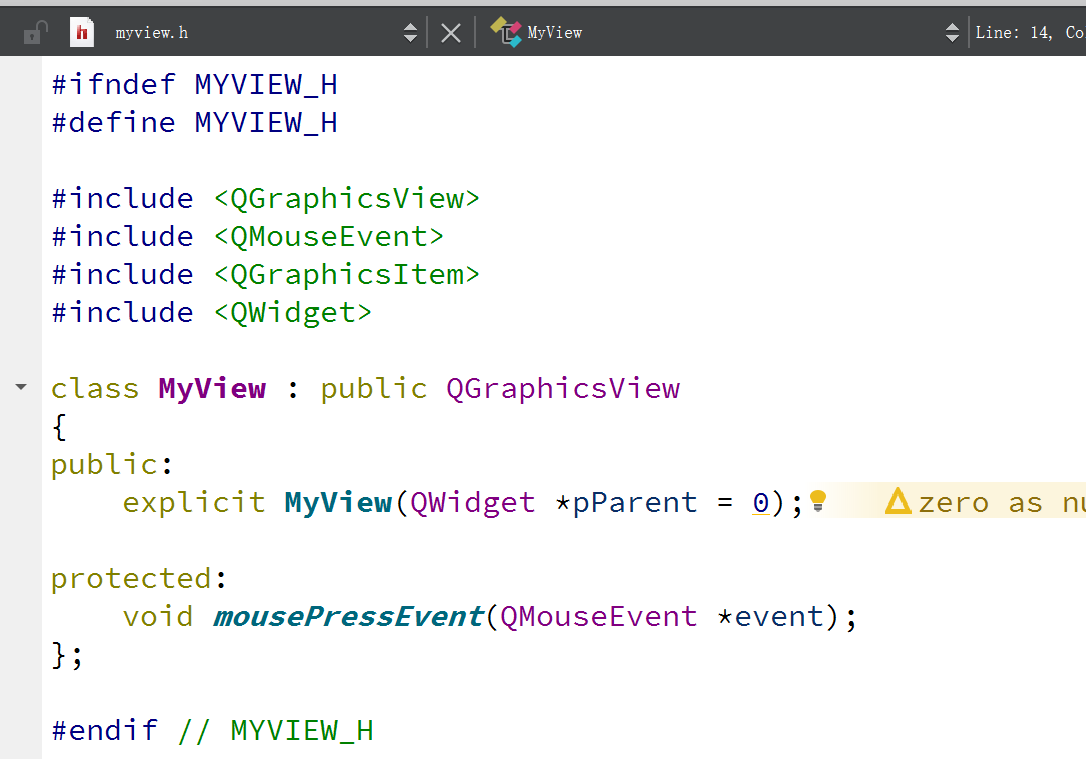Click the down arrow of the symbol selector
The image size is (1086, 759).
(951, 37)
